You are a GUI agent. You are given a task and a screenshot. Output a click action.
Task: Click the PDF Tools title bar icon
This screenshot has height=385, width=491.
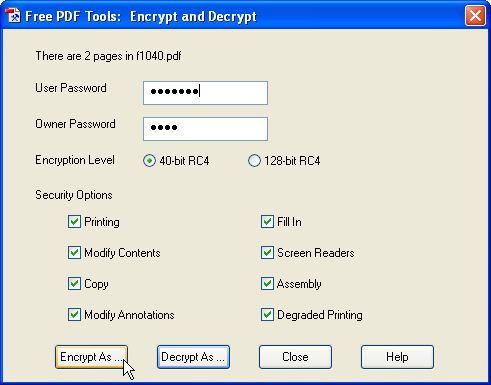[x=13, y=16]
